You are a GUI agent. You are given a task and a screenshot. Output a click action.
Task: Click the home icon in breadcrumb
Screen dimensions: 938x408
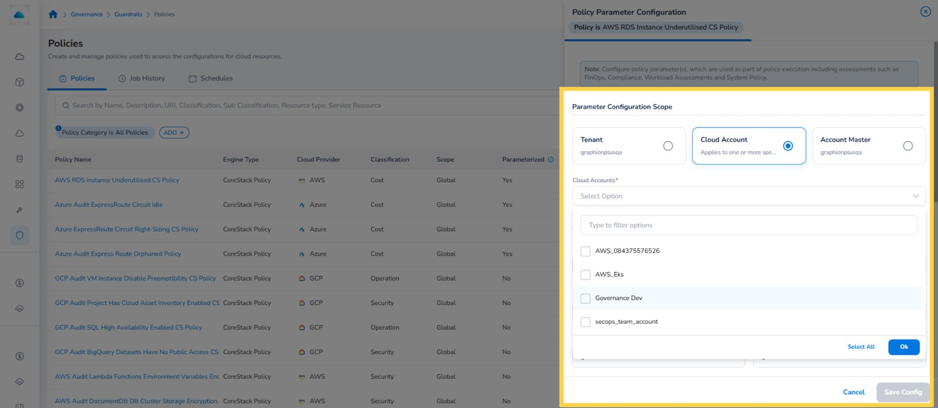click(x=53, y=14)
